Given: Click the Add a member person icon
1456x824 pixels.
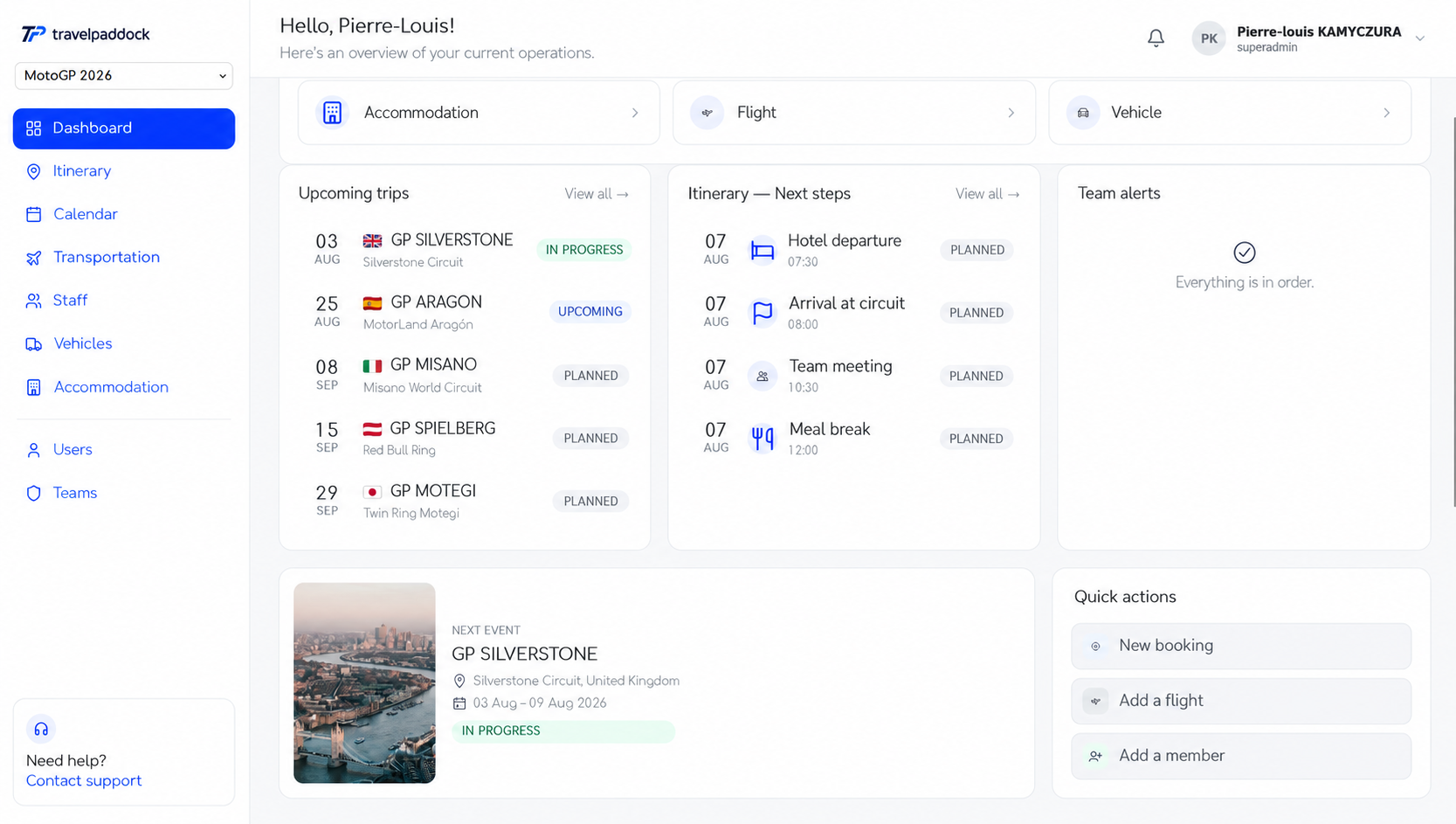Looking at the screenshot, I should point(1095,756).
